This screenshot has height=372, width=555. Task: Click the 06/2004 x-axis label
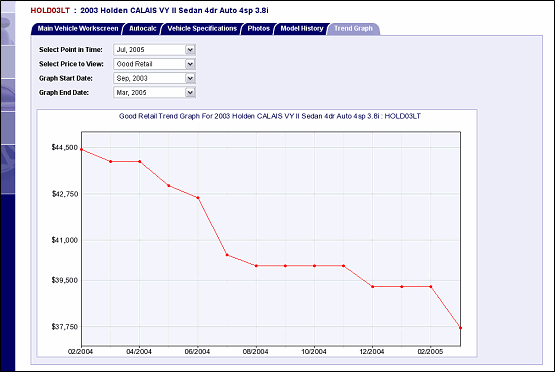tap(197, 352)
